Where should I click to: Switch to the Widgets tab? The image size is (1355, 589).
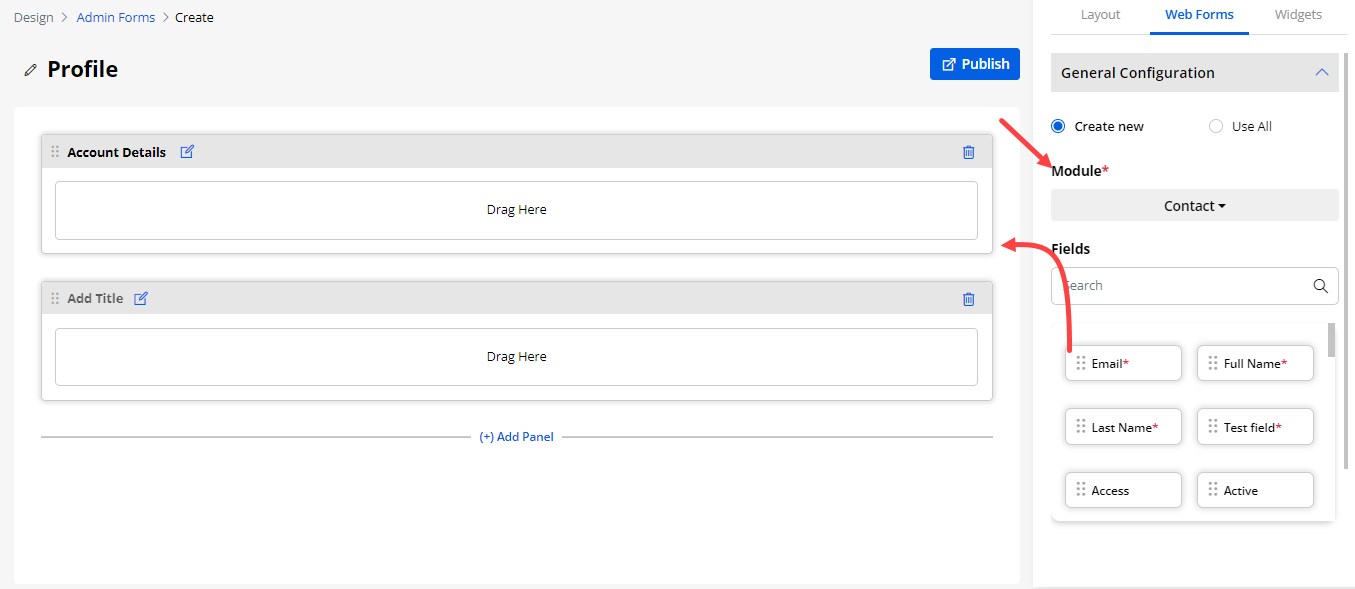click(x=1298, y=15)
